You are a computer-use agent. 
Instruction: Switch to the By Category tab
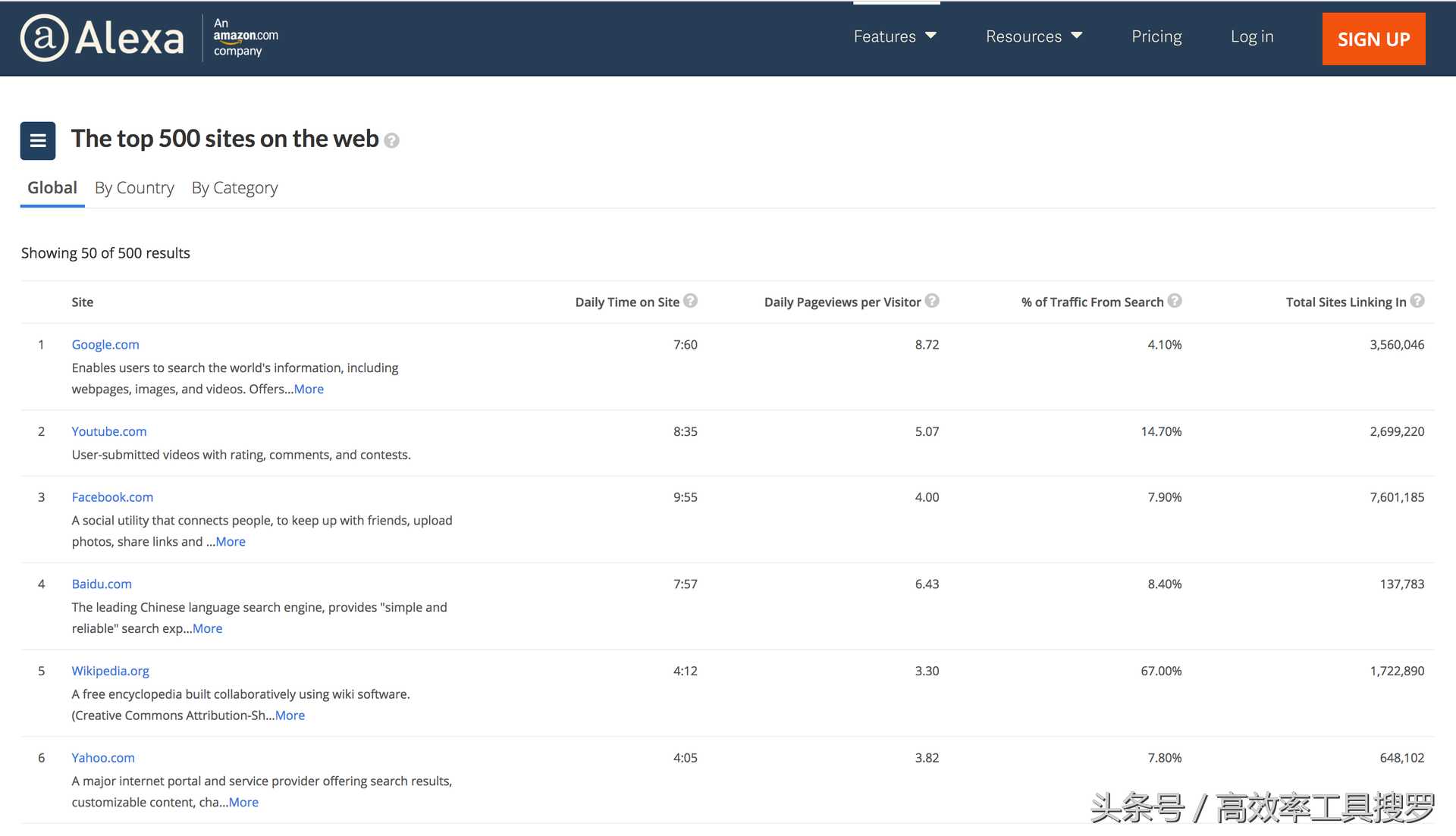[x=235, y=188]
